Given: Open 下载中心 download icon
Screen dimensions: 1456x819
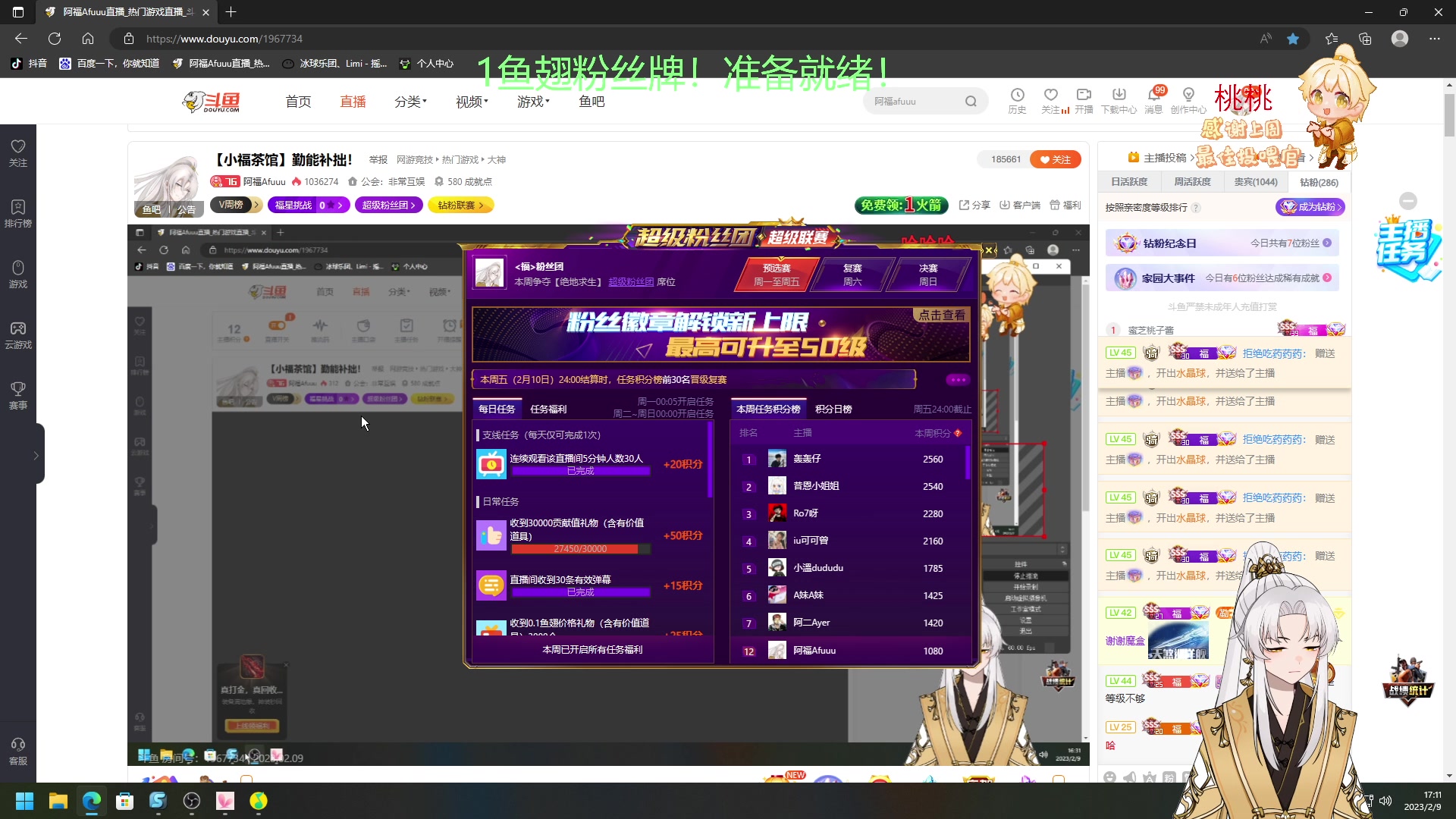Looking at the screenshot, I should [1119, 96].
